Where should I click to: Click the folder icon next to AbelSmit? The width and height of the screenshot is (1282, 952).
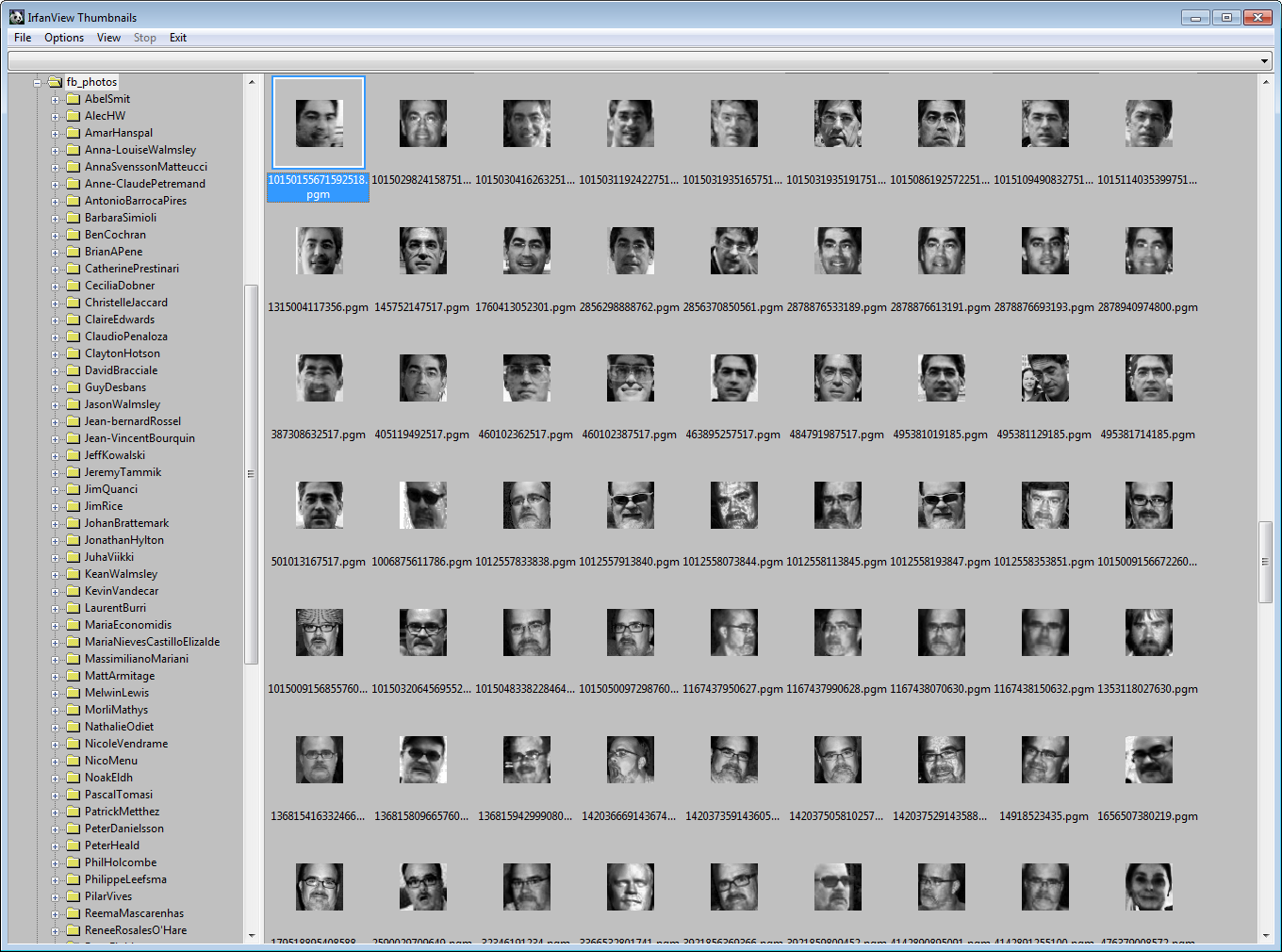pos(73,99)
